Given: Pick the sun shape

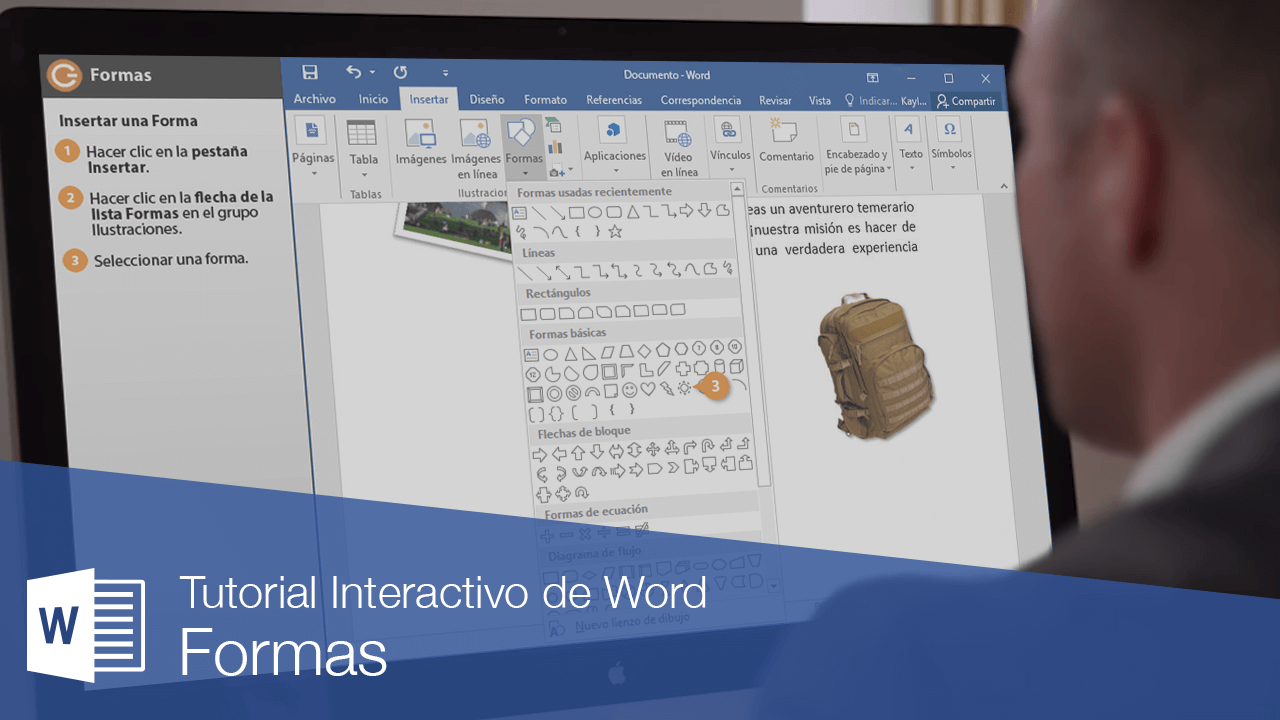Looking at the screenshot, I should coord(684,389).
